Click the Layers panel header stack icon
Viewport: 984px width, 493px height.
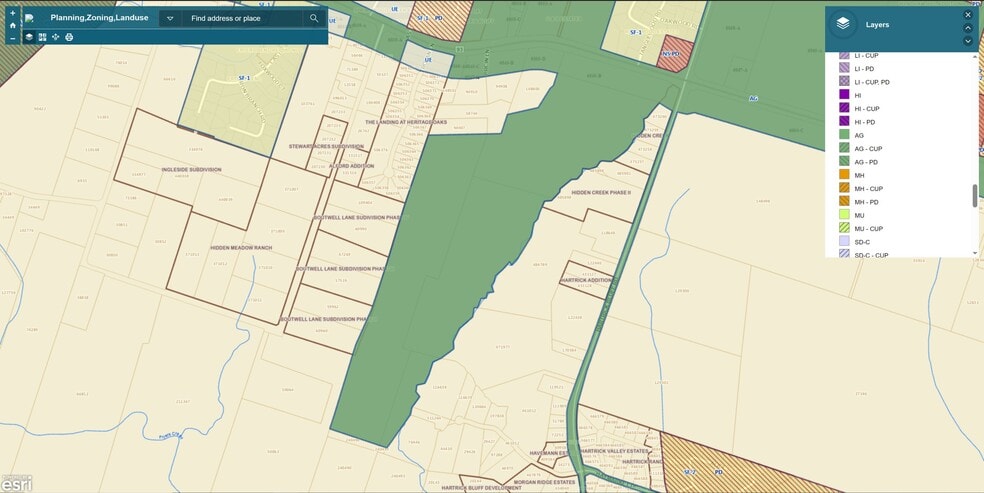844,24
